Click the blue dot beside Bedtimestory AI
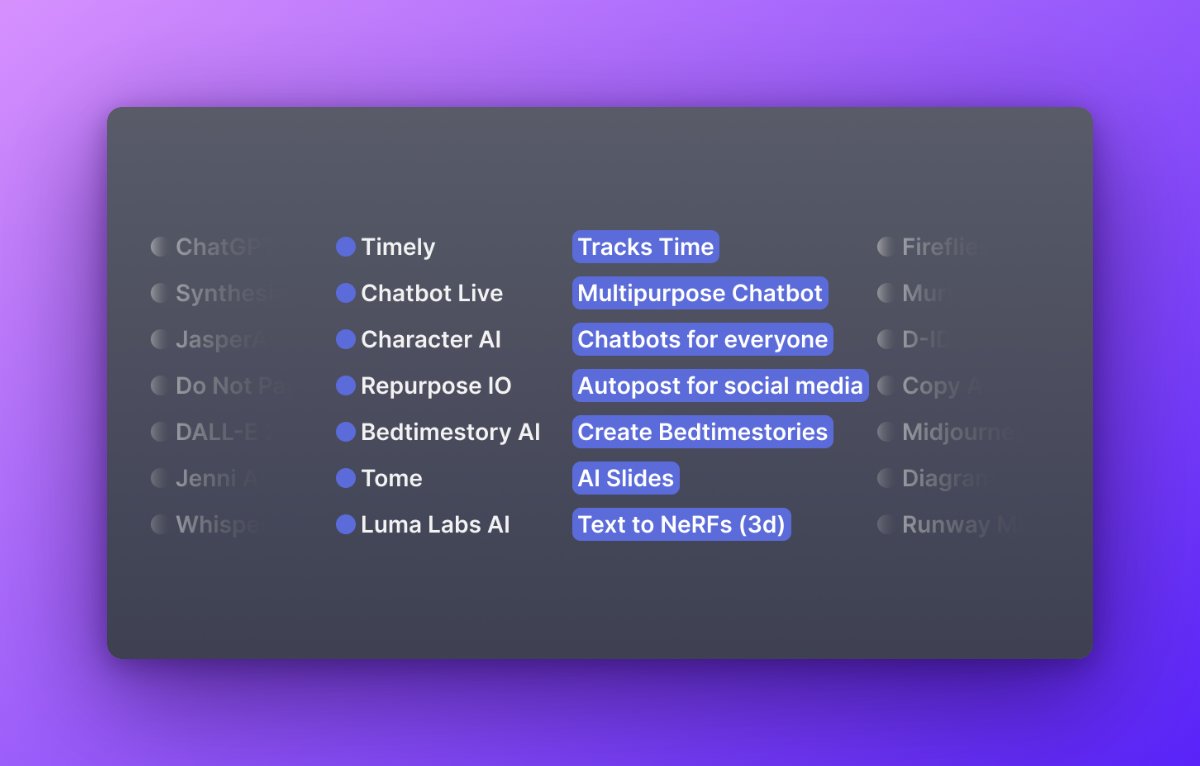The height and width of the screenshot is (766, 1200). [346, 432]
